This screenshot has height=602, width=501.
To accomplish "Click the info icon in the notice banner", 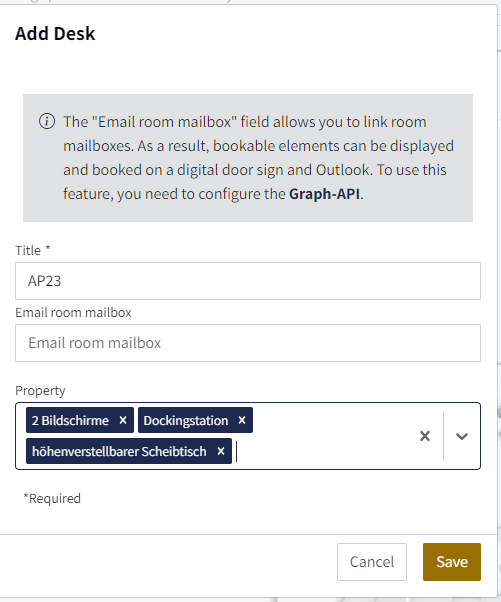I will click(x=47, y=122).
